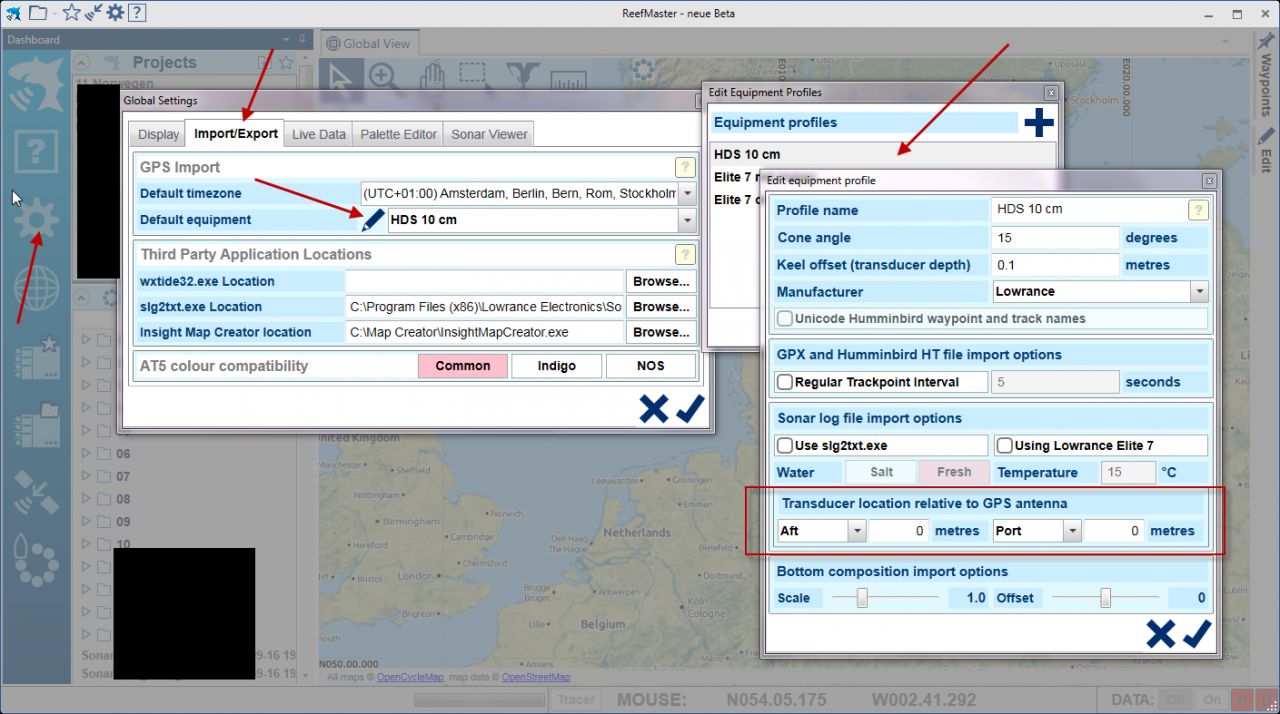Click the GPS Import help icon

[x=685, y=168]
